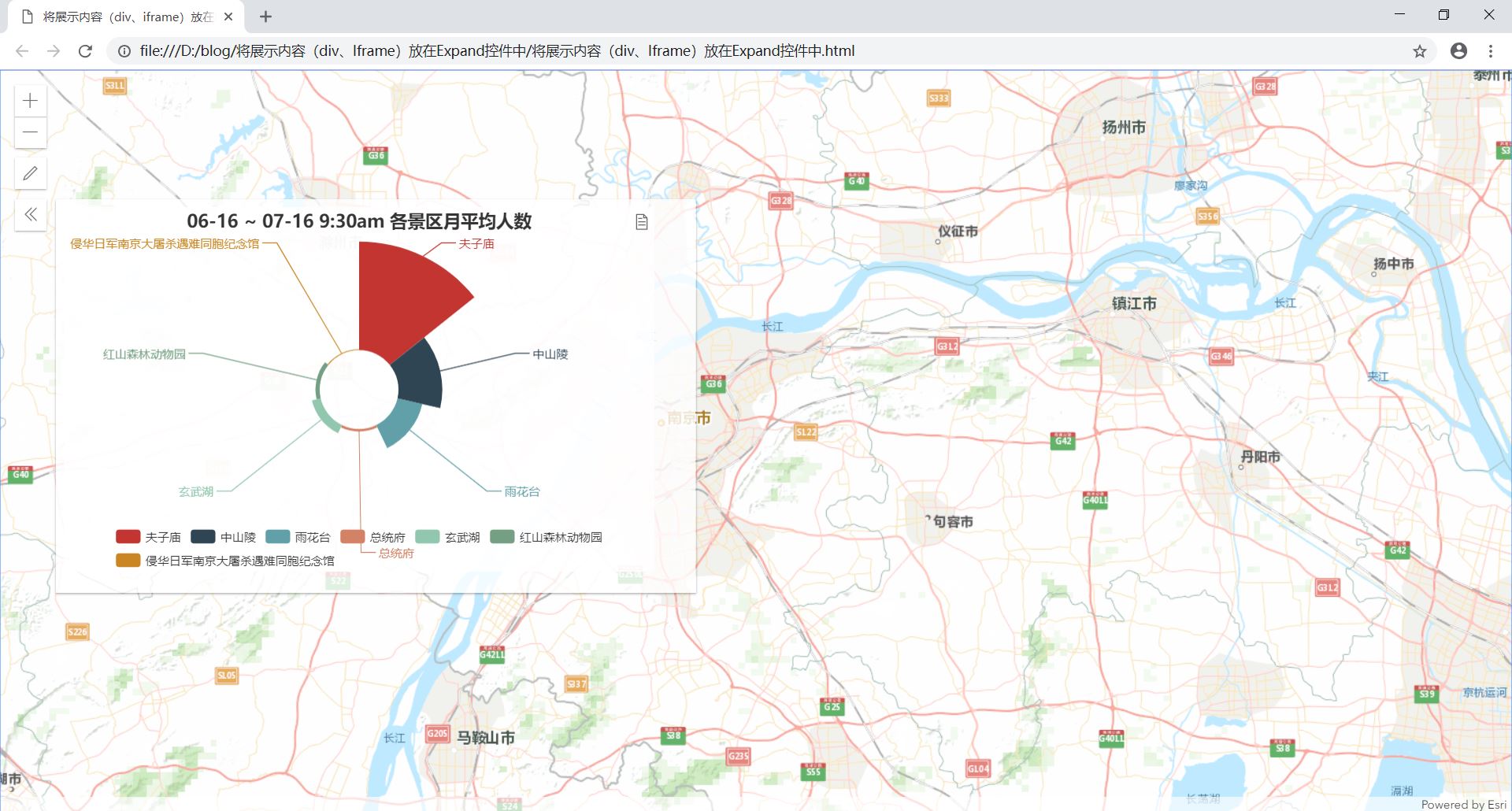This screenshot has width=1512, height=811.
Task: Open the Chrome three-dot menu
Action: [1491, 51]
